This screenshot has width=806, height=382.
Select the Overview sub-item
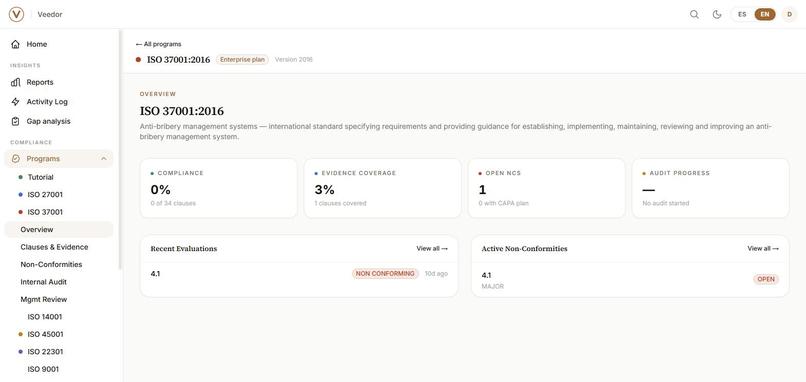tap(59, 229)
